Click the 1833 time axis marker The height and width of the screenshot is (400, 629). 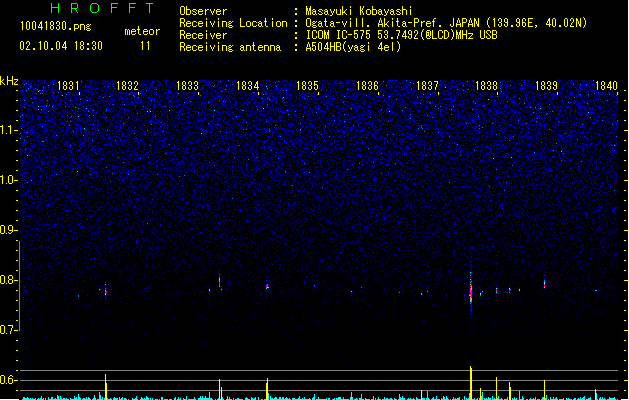click(187, 86)
